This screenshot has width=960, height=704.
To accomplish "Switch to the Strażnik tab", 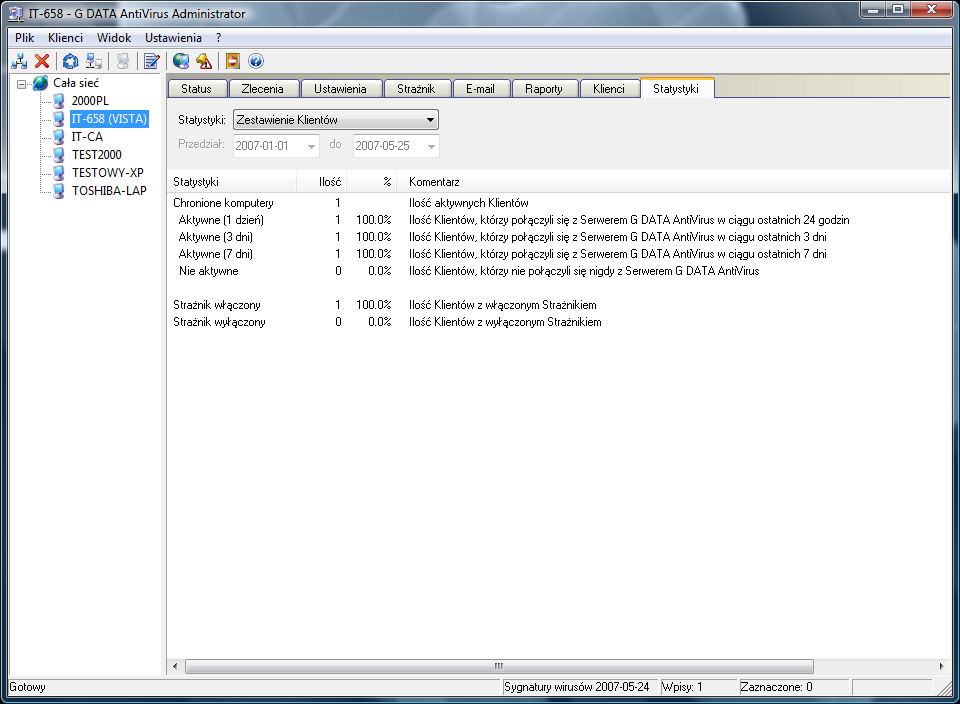I will coord(416,89).
